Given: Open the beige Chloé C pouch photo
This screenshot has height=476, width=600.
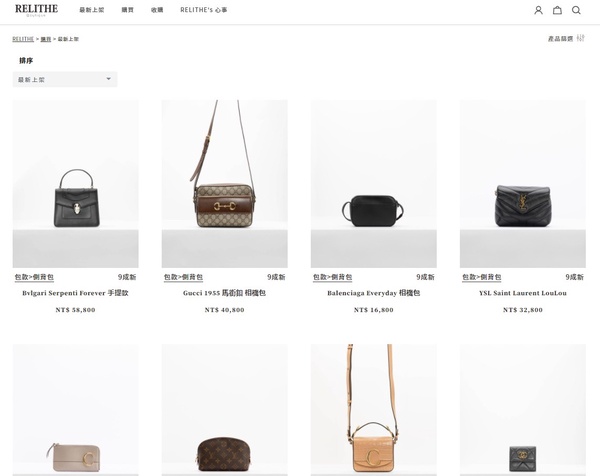Looking at the screenshot, I should pos(75,410).
